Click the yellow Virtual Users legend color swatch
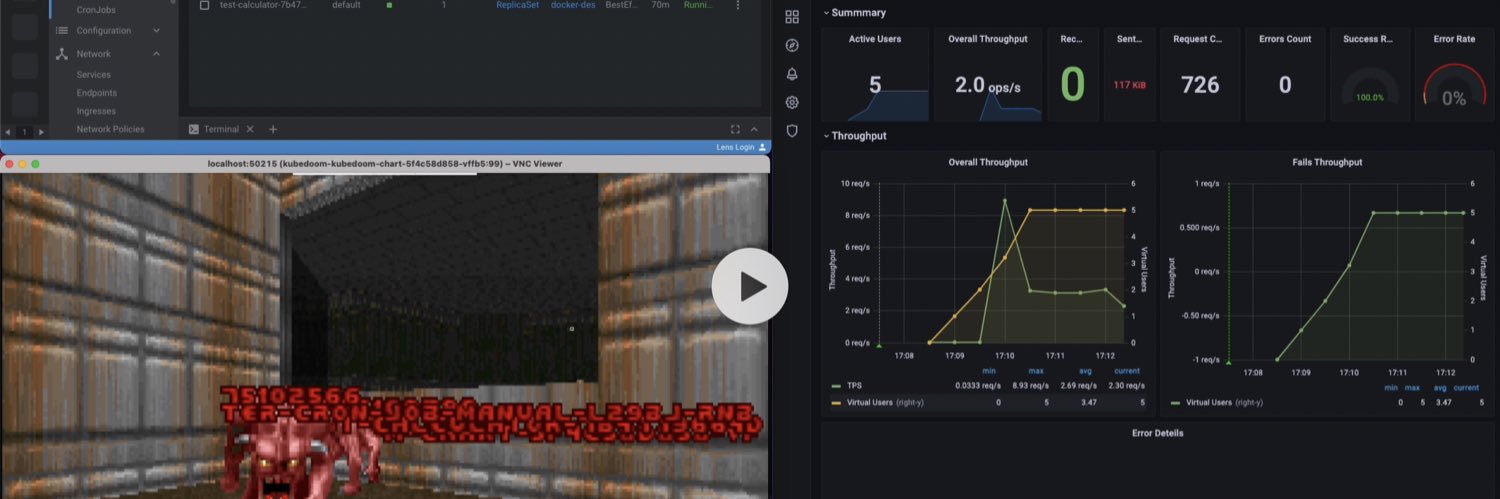Screen dimensions: 1500x499 pos(836,402)
